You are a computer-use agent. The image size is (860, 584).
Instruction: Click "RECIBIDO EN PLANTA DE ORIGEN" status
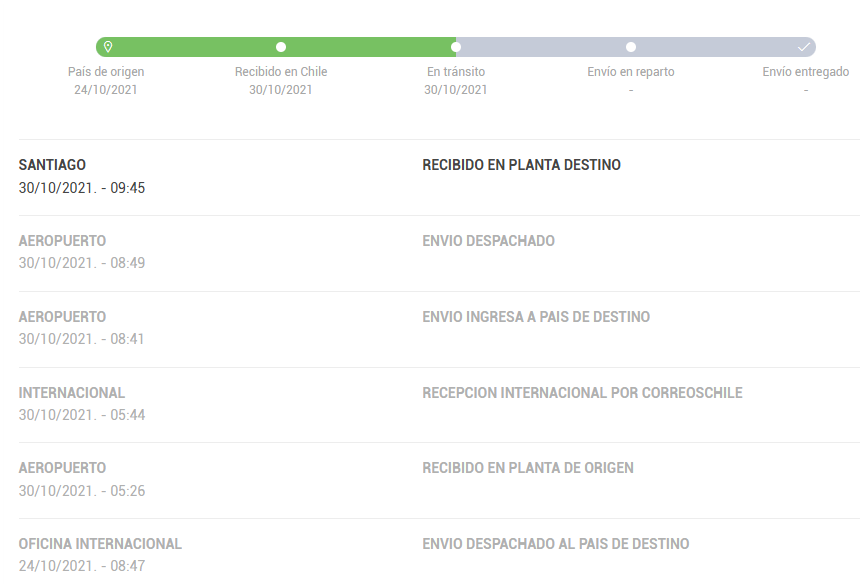click(x=528, y=468)
